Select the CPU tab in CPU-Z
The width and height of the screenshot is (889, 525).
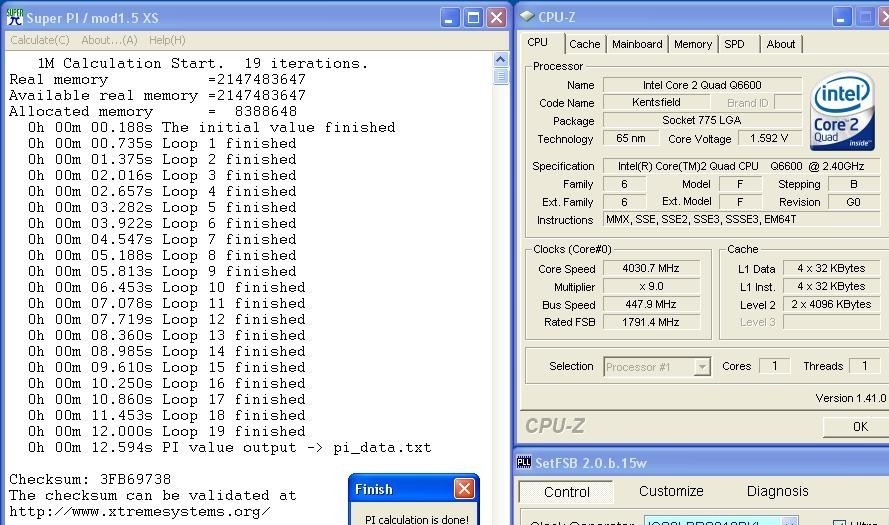point(537,43)
